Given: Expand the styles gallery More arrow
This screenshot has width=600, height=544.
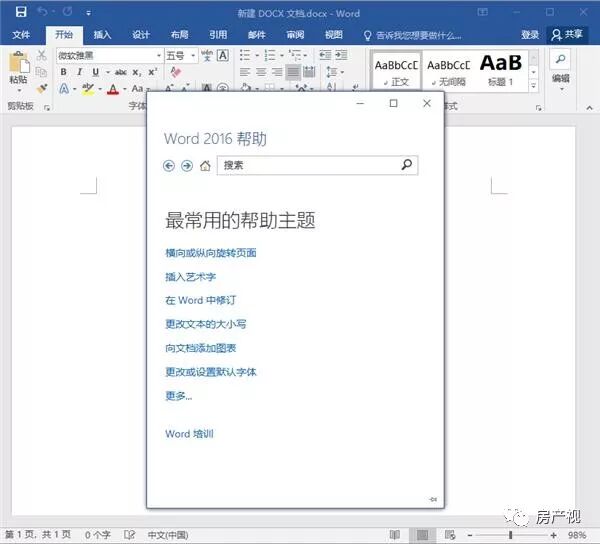Looking at the screenshot, I should tap(533, 86).
